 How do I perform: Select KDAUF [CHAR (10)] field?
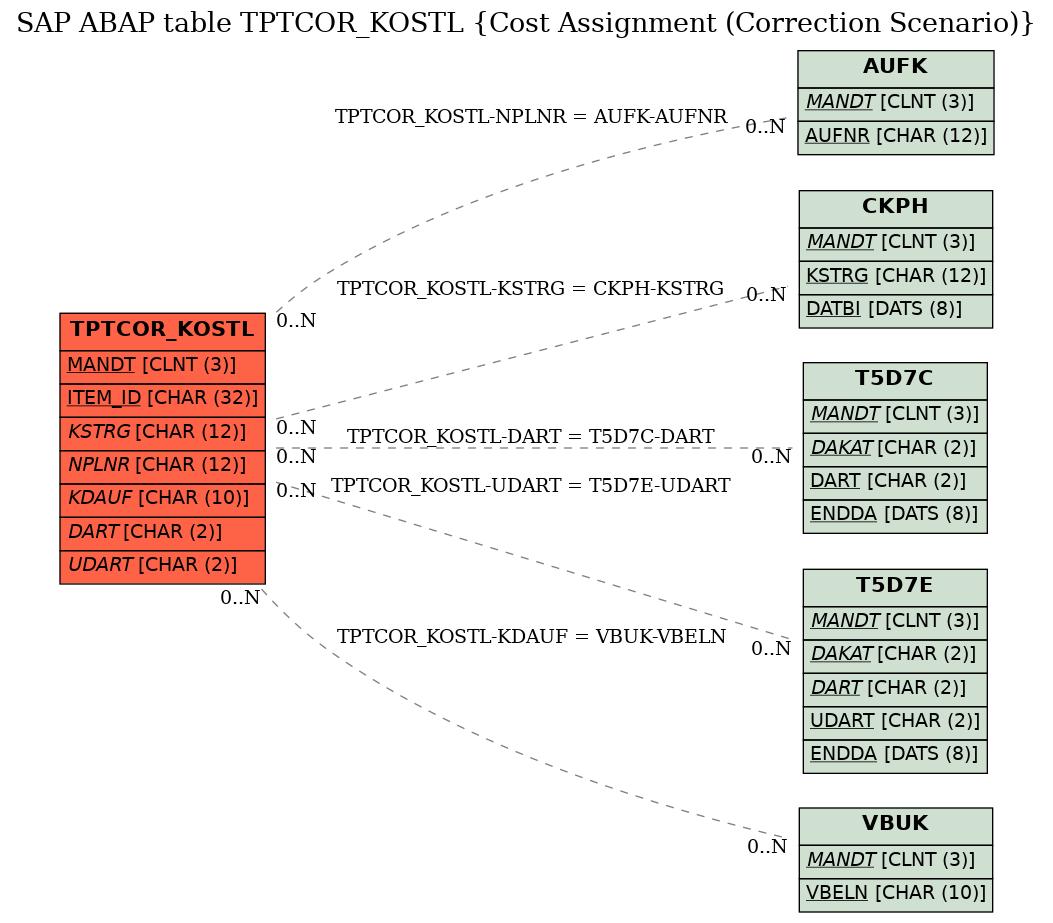click(163, 500)
